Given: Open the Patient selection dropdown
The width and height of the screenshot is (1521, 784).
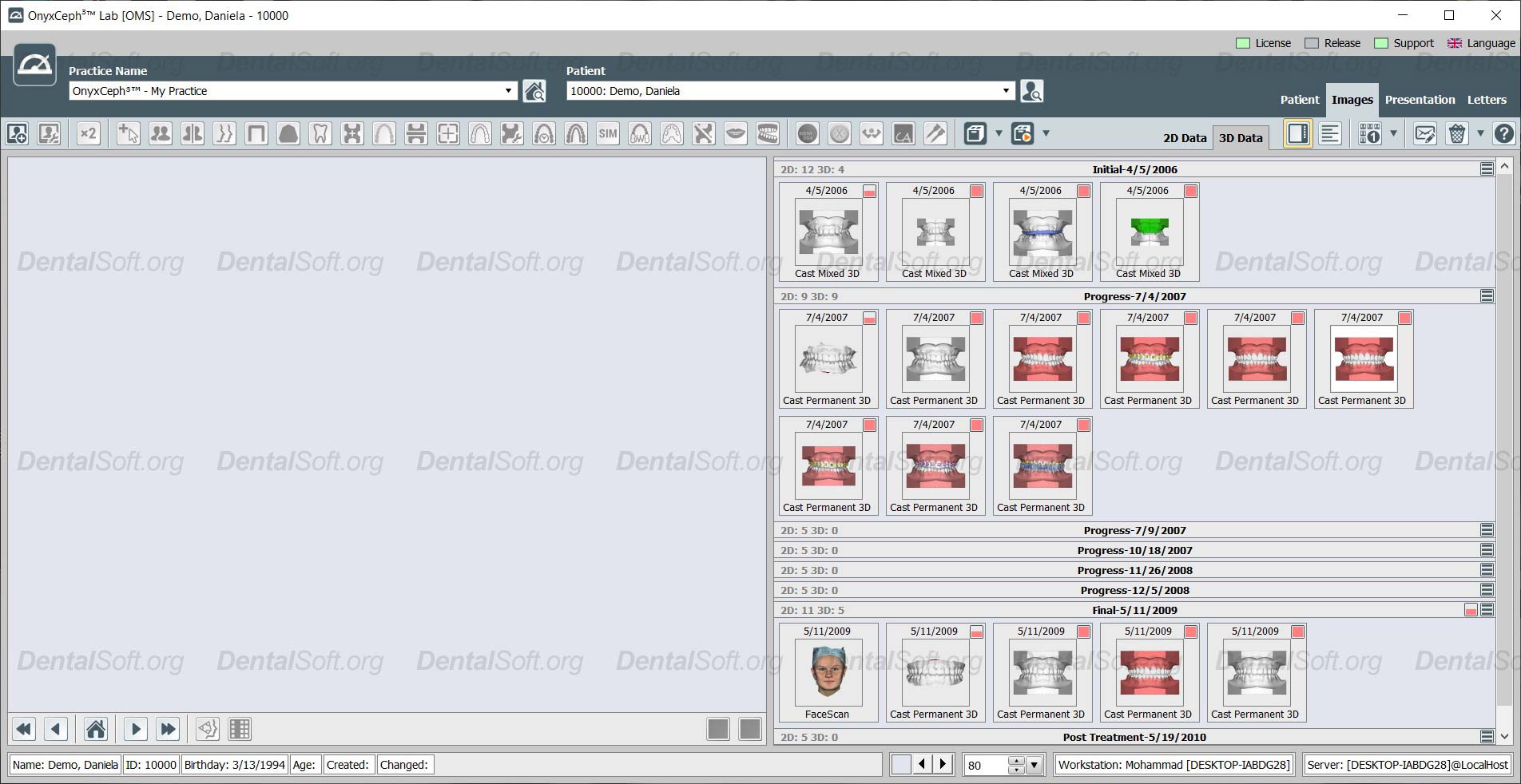Looking at the screenshot, I should (1005, 90).
